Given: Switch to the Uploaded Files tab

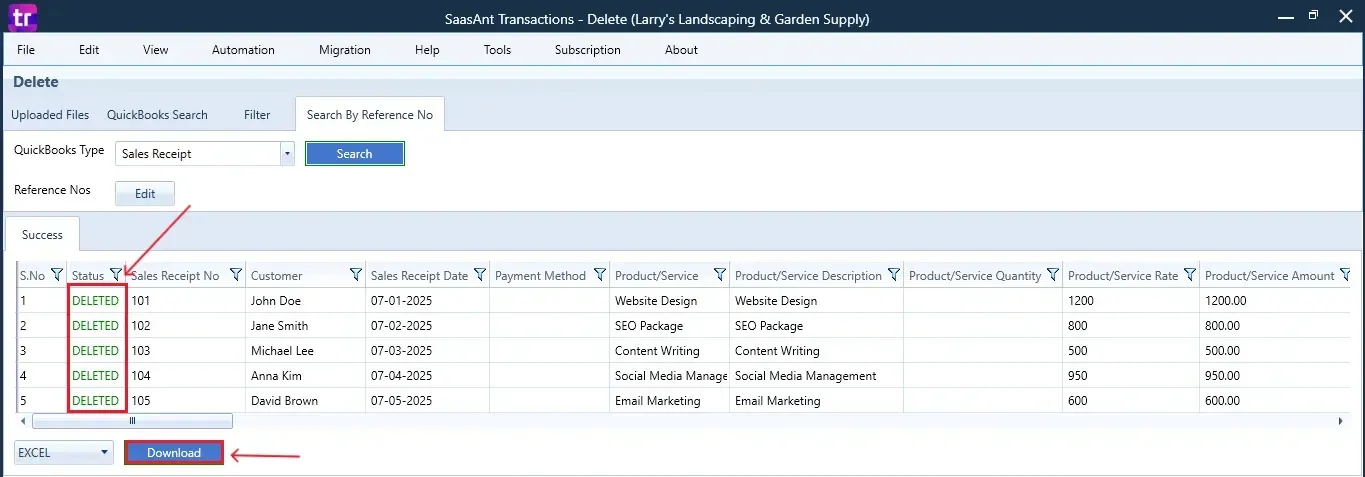Looking at the screenshot, I should pos(50,115).
